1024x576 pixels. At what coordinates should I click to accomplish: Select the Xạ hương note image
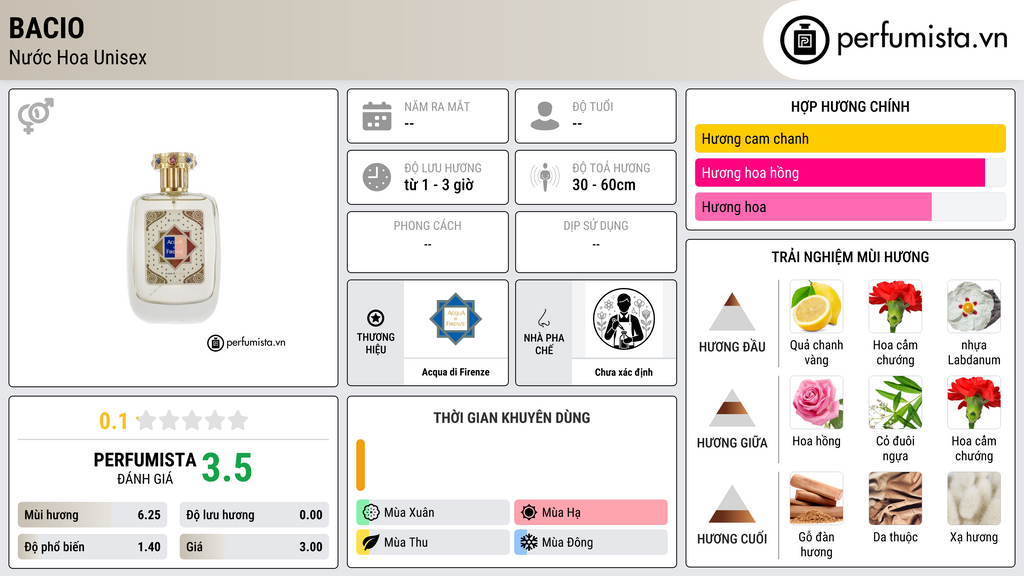pos(974,498)
